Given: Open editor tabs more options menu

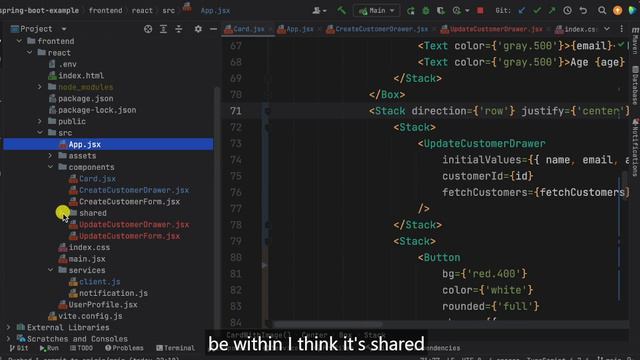Looking at the screenshot, I should tap(622, 29).
